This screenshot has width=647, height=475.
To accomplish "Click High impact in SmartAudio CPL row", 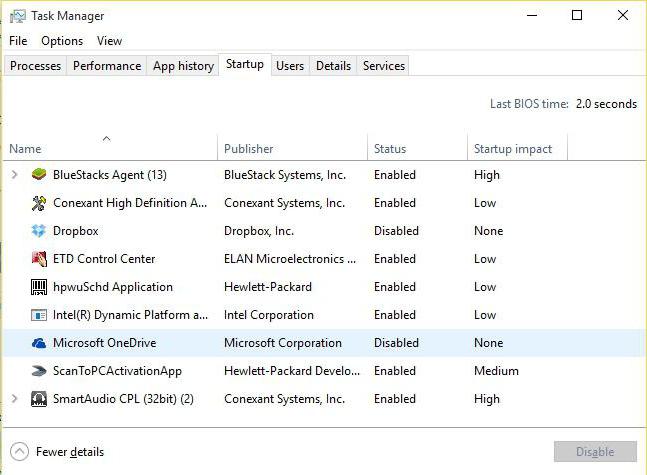I will click(x=486, y=399).
